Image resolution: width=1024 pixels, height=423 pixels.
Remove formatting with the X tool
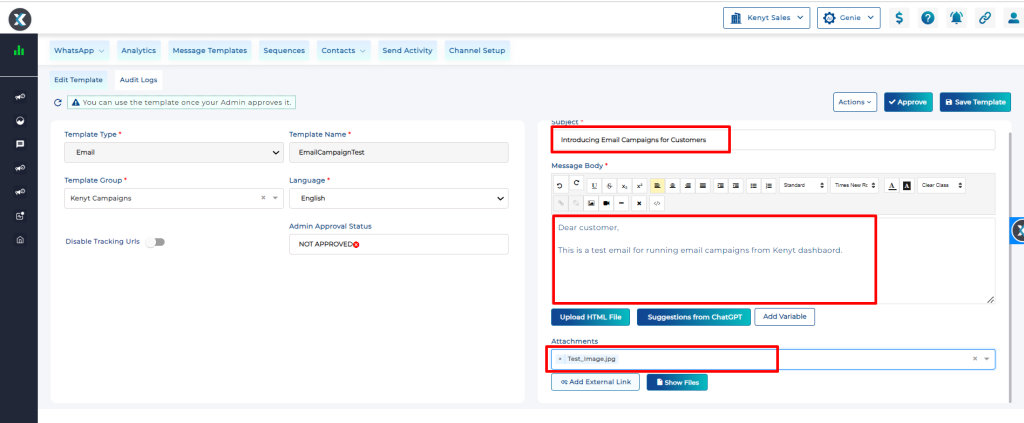tap(639, 203)
